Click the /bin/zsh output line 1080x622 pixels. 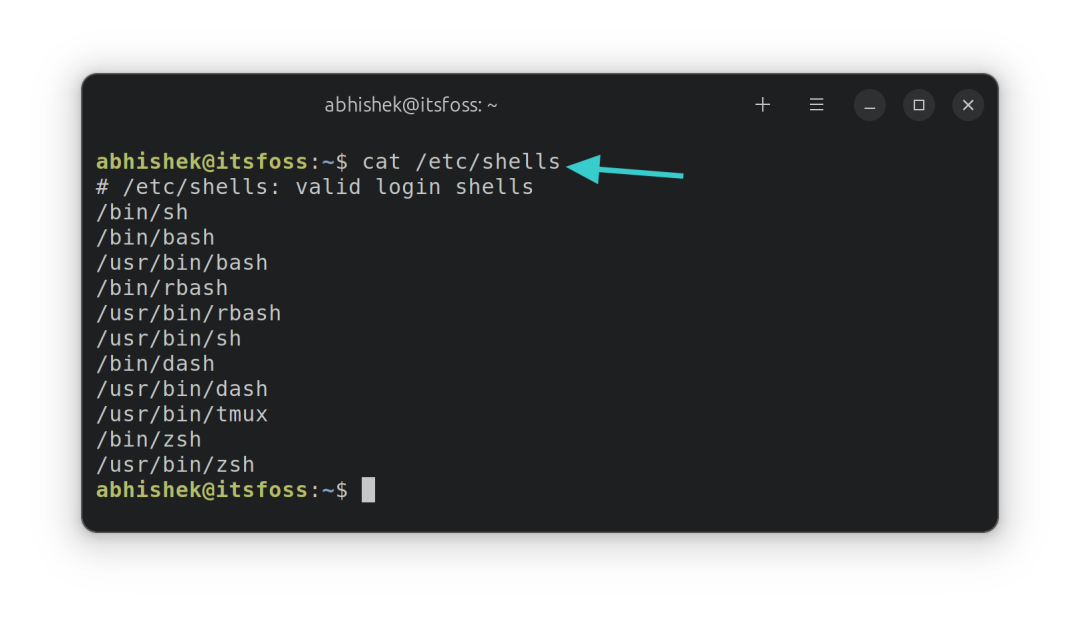tap(149, 439)
